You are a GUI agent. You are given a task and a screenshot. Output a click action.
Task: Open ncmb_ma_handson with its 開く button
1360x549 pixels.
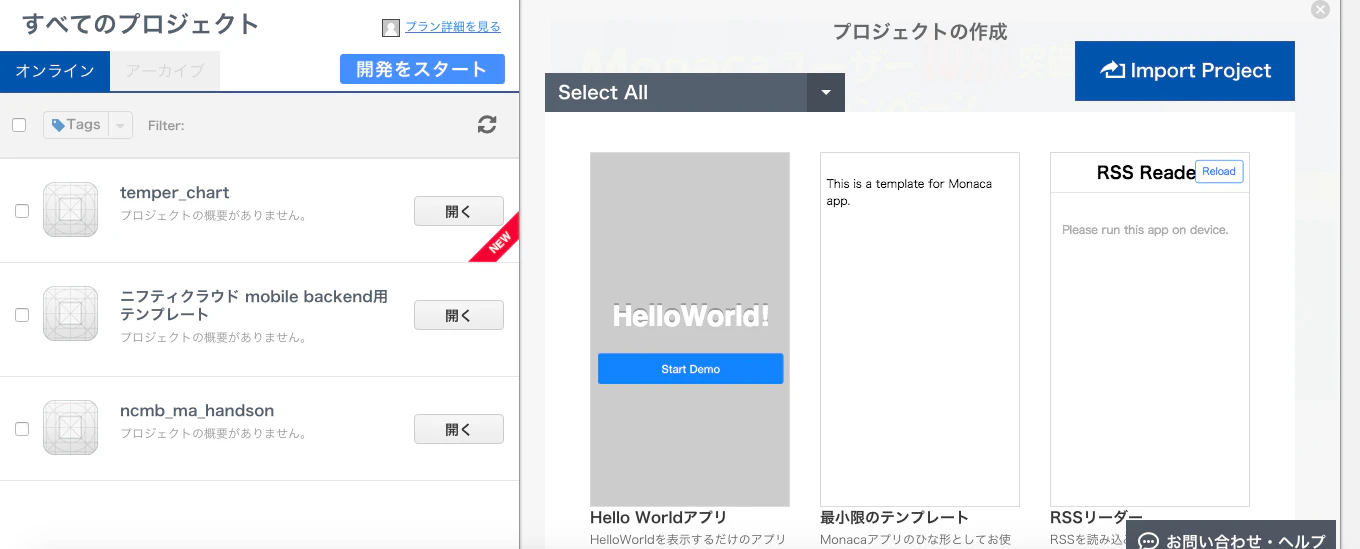click(x=459, y=429)
